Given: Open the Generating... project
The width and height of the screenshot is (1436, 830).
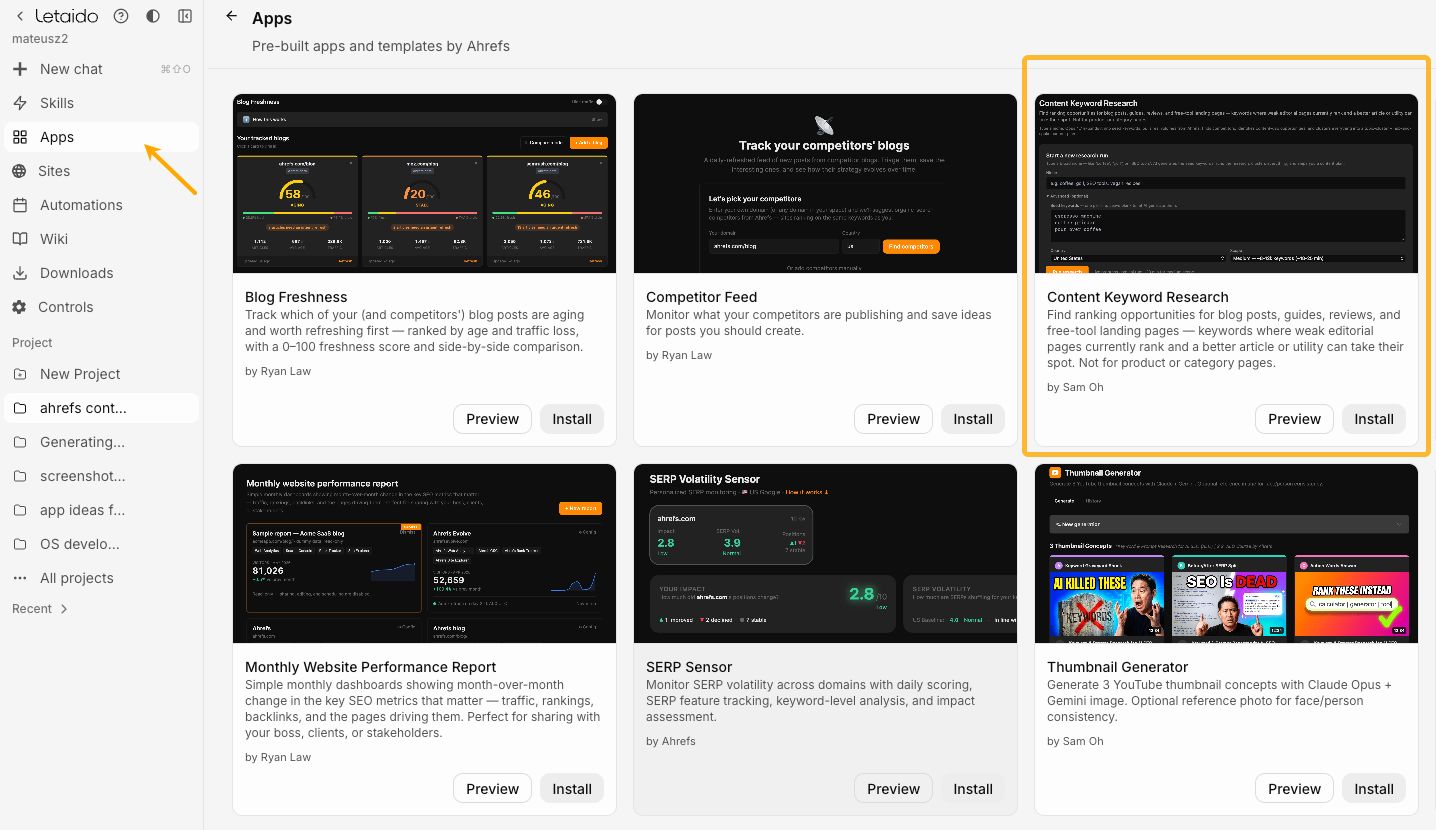Looking at the screenshot, I should 101,442.
